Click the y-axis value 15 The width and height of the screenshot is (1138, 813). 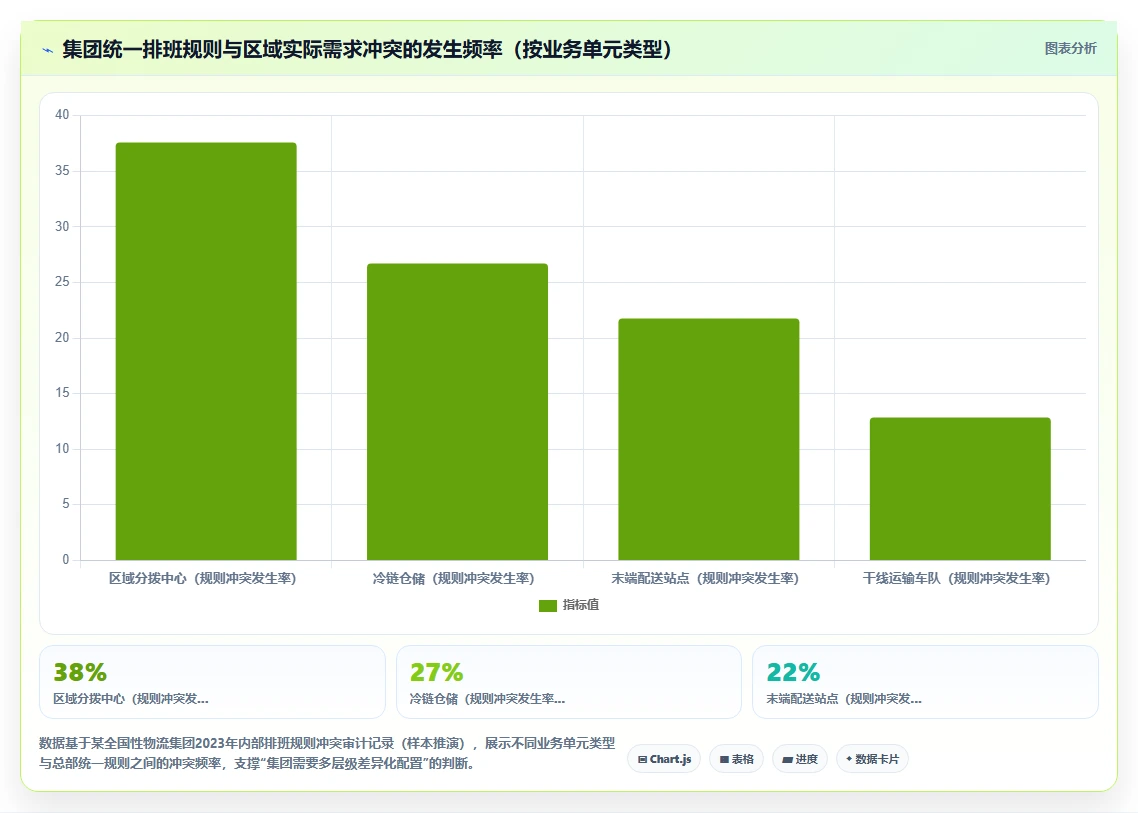point(62,393)
